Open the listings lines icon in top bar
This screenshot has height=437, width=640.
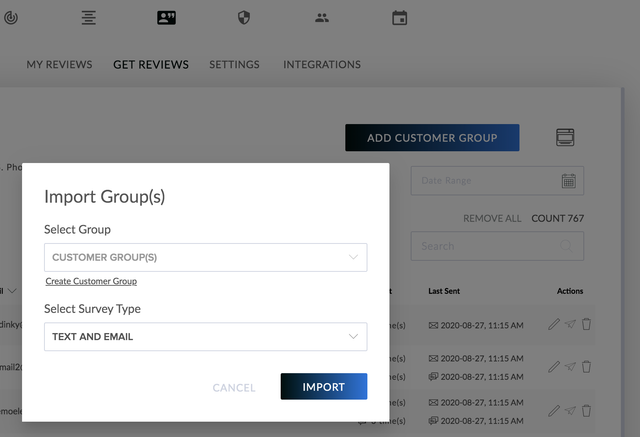(x=89, y=18)
